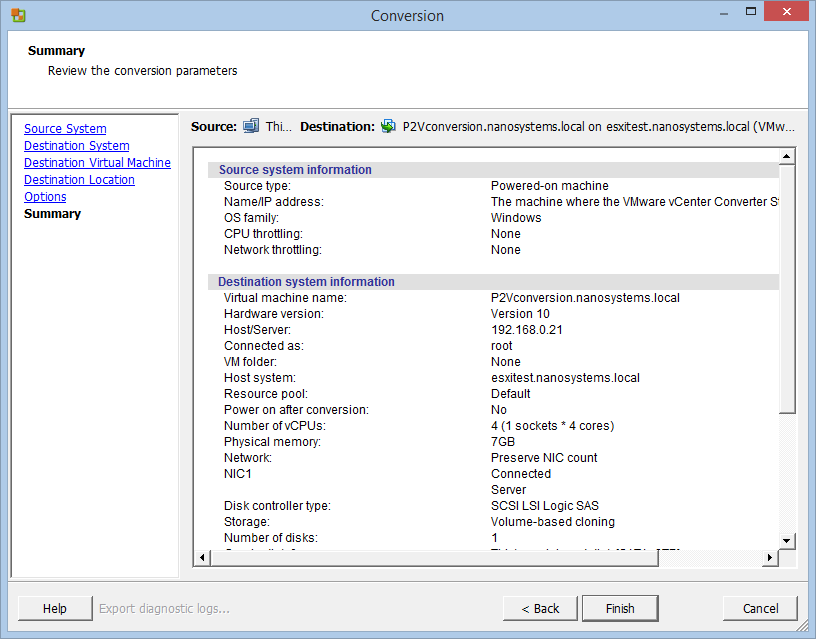Click the Source computer icon
Screen dimensions: 816x639
click(x=251, y=126)
